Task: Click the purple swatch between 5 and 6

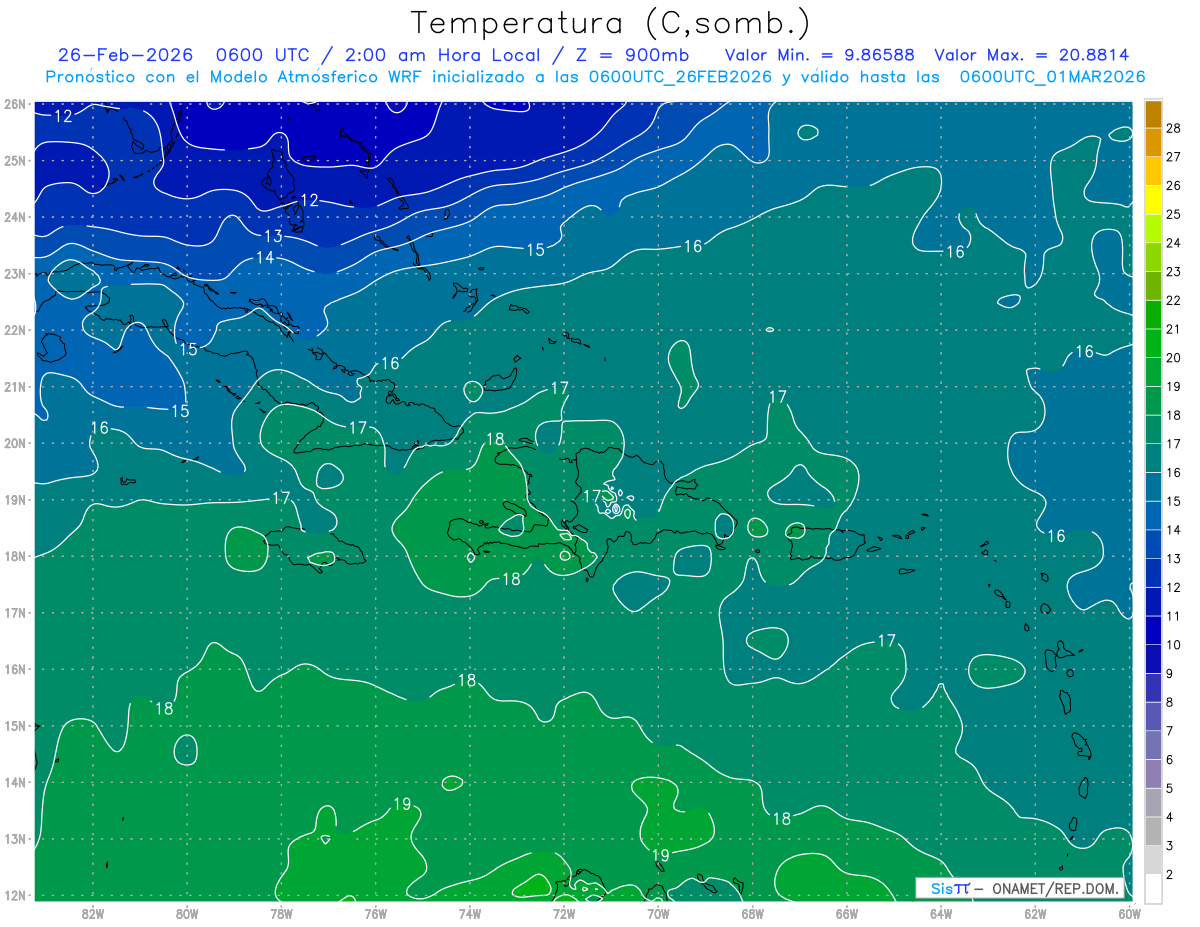Action: pyautogui.click(x=1153, y=773)
